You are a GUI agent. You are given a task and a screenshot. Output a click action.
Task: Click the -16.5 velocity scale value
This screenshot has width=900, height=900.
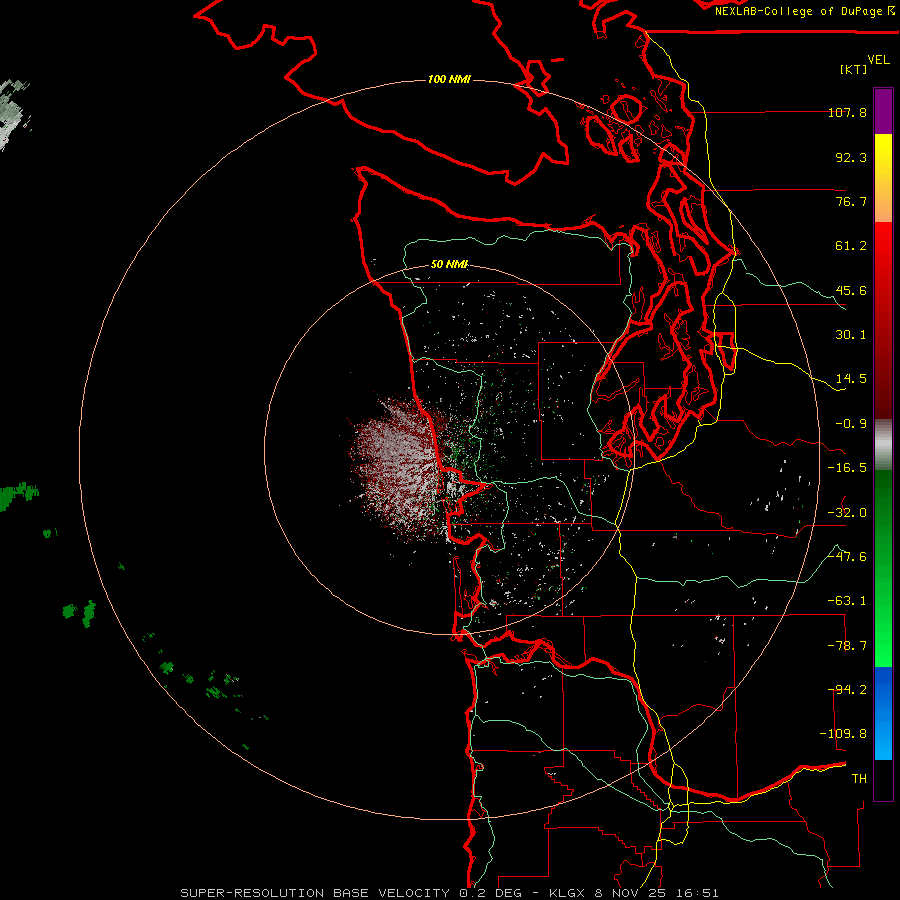click(847, 468)
